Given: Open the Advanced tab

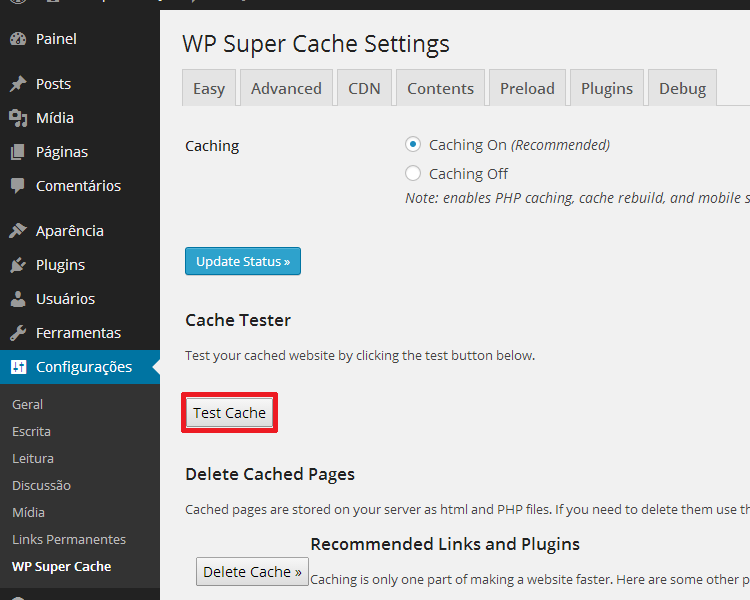Looking at the screenshot, I should 287,88.
